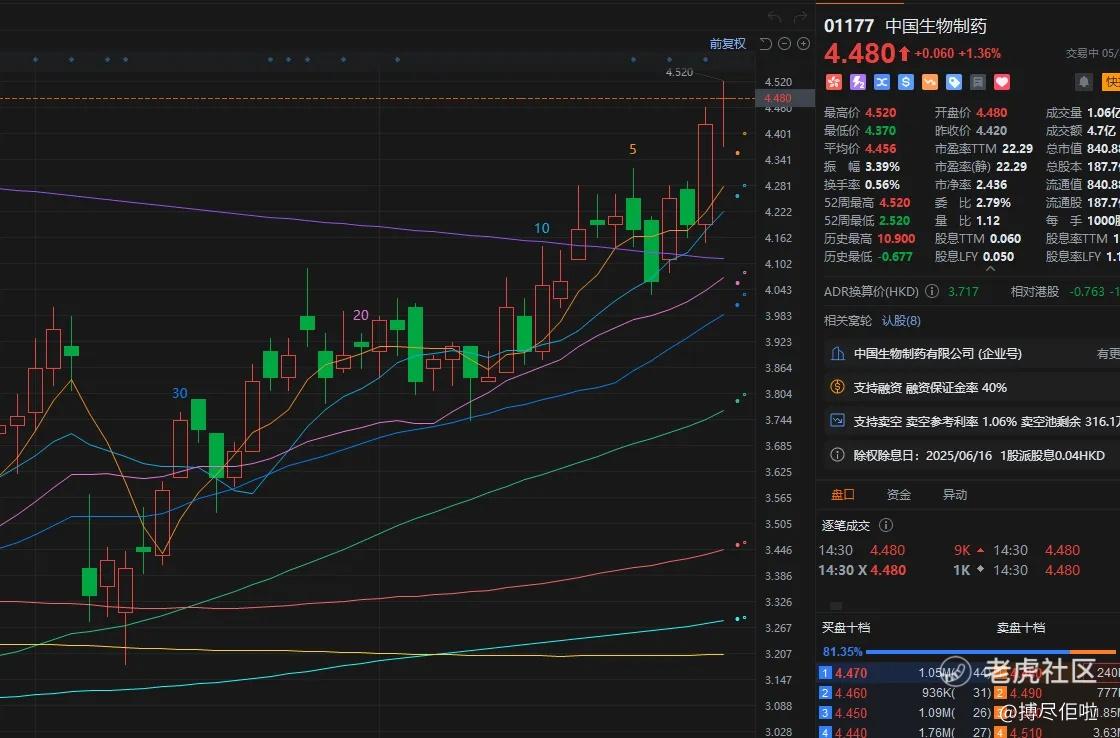The image size is (1120, 738).
Task: Click the stock name 中国生物制药
Action: pos(936,26)
